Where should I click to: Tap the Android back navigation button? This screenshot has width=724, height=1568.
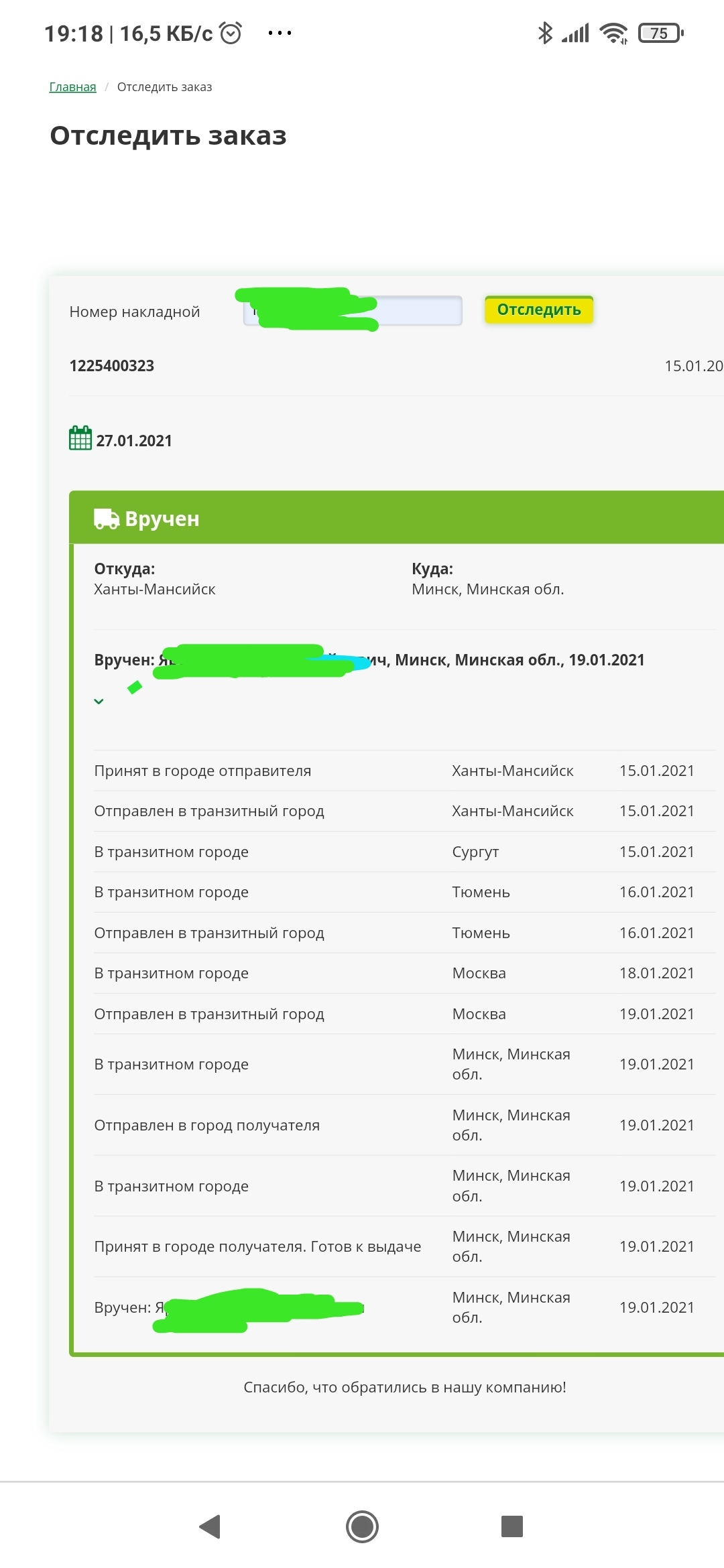(x=210, y=1526)
